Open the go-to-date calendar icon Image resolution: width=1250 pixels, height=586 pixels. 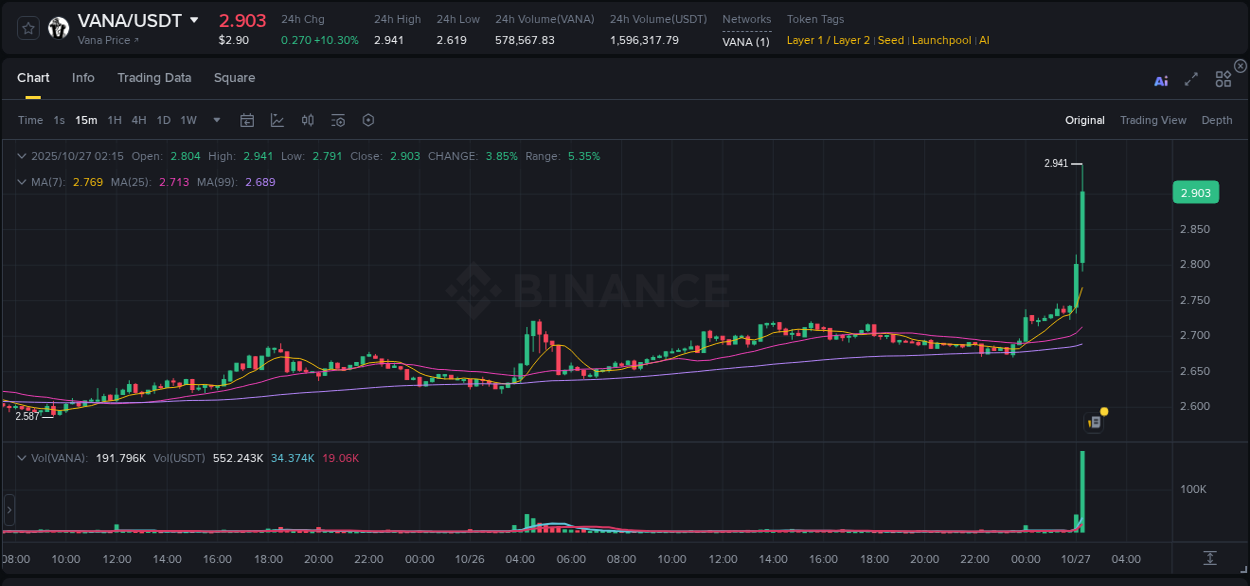(x=247, y=120)
